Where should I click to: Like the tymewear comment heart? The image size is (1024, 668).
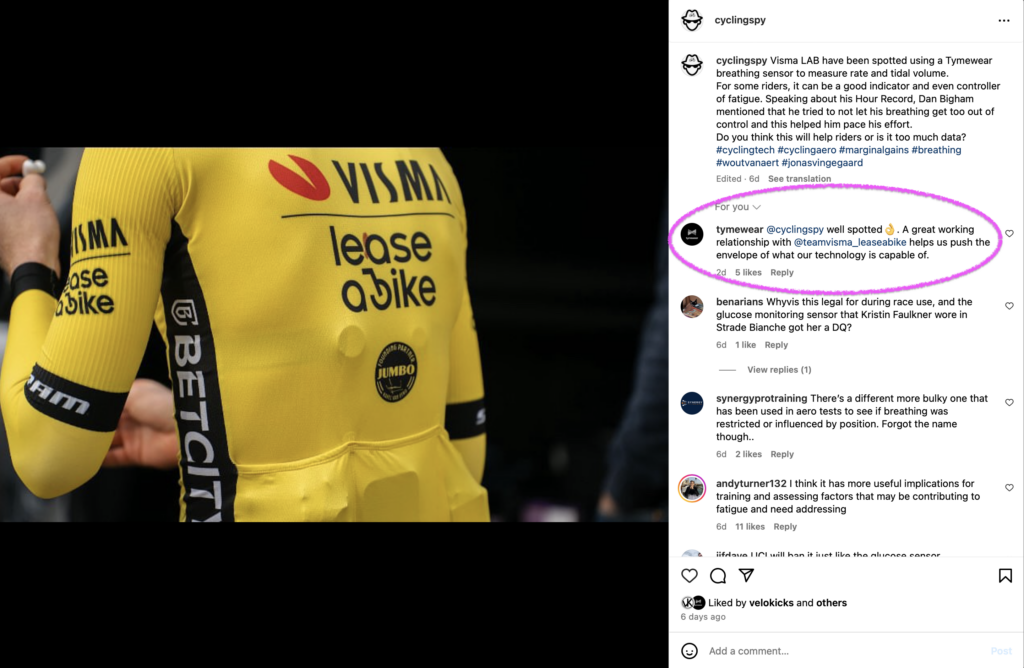coord(1009,233)
